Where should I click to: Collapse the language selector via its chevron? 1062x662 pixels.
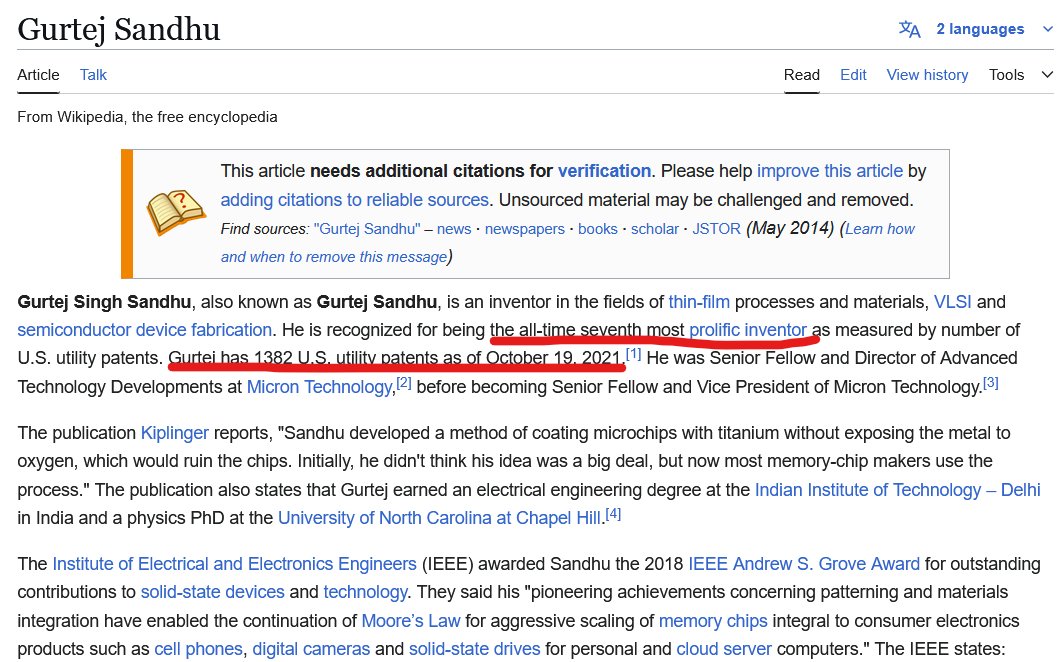coord(1046,28)
